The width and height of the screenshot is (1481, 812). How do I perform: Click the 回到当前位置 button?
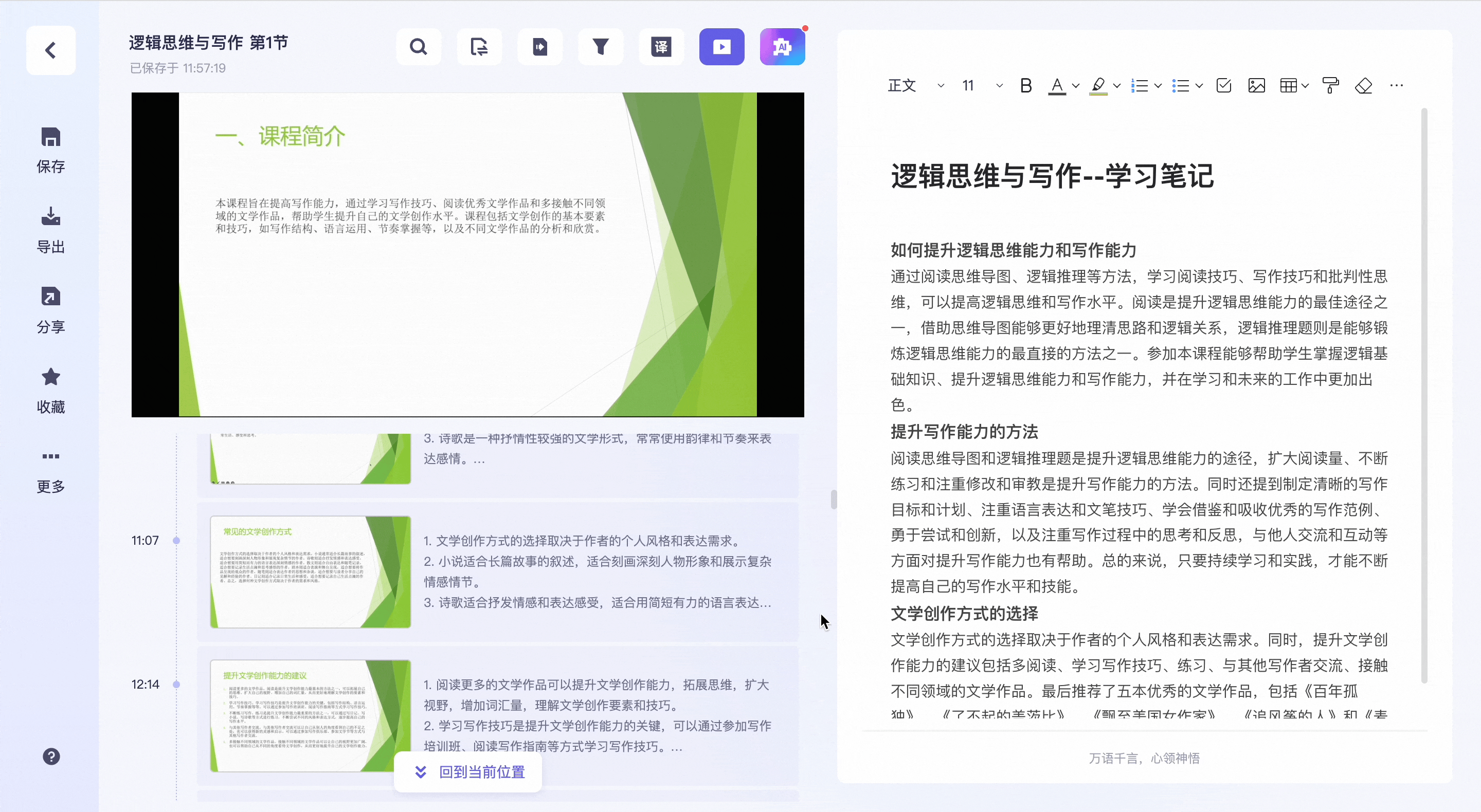[467, 772]
